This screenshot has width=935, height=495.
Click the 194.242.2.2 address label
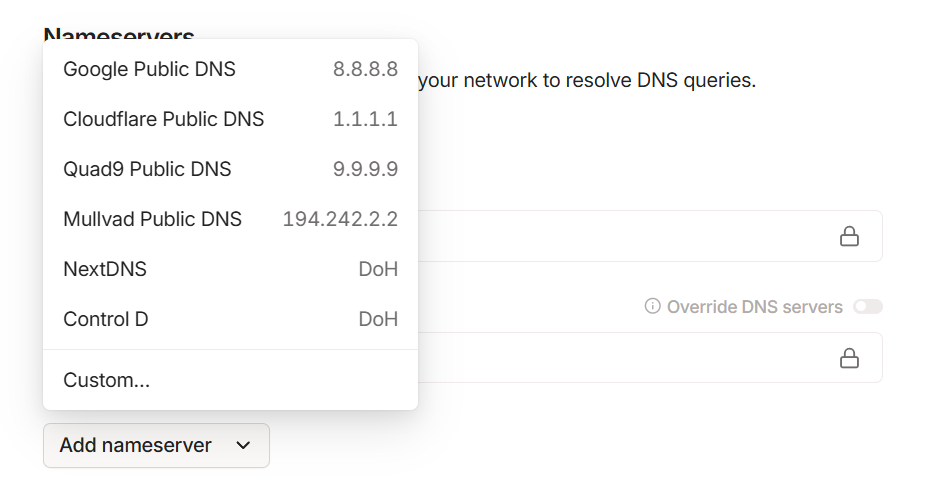click(340, 219)
